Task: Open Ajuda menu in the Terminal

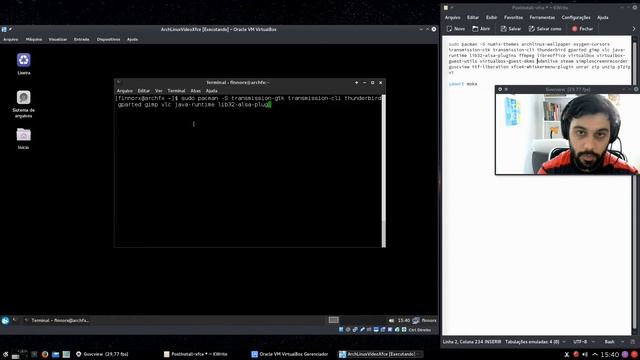Action: pyautogui.click(x=211, y=91)
